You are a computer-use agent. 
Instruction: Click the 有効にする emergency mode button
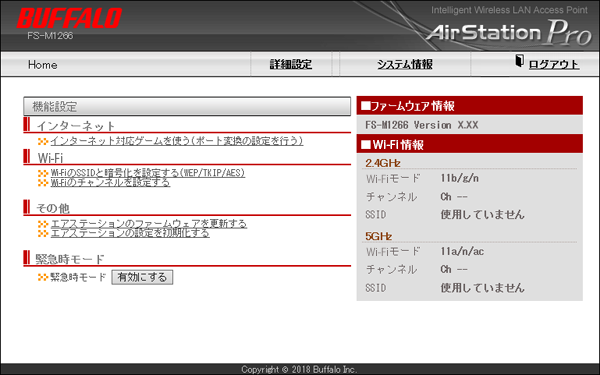point(142,277)
